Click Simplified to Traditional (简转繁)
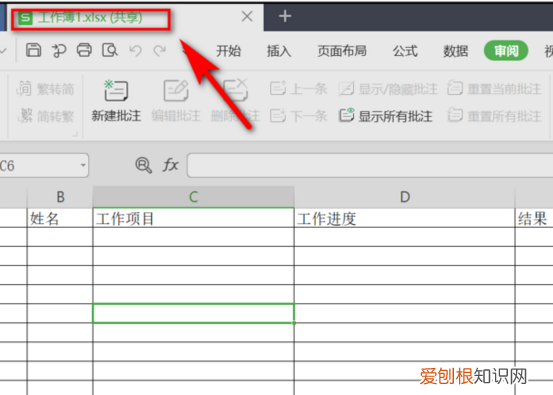The width and height of the screenshot is (553, 395). pyautogui.click(x=45, y=116)
